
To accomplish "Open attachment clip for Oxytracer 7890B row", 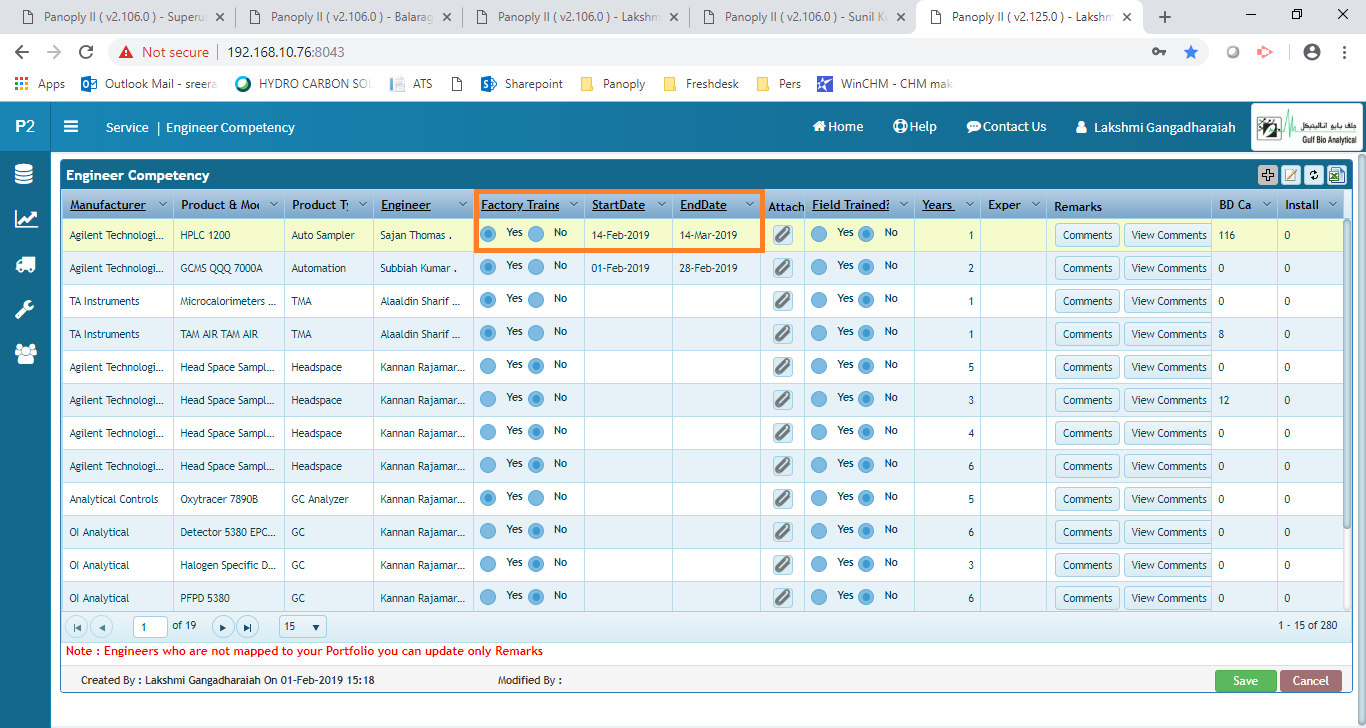I will pos(782,499).
